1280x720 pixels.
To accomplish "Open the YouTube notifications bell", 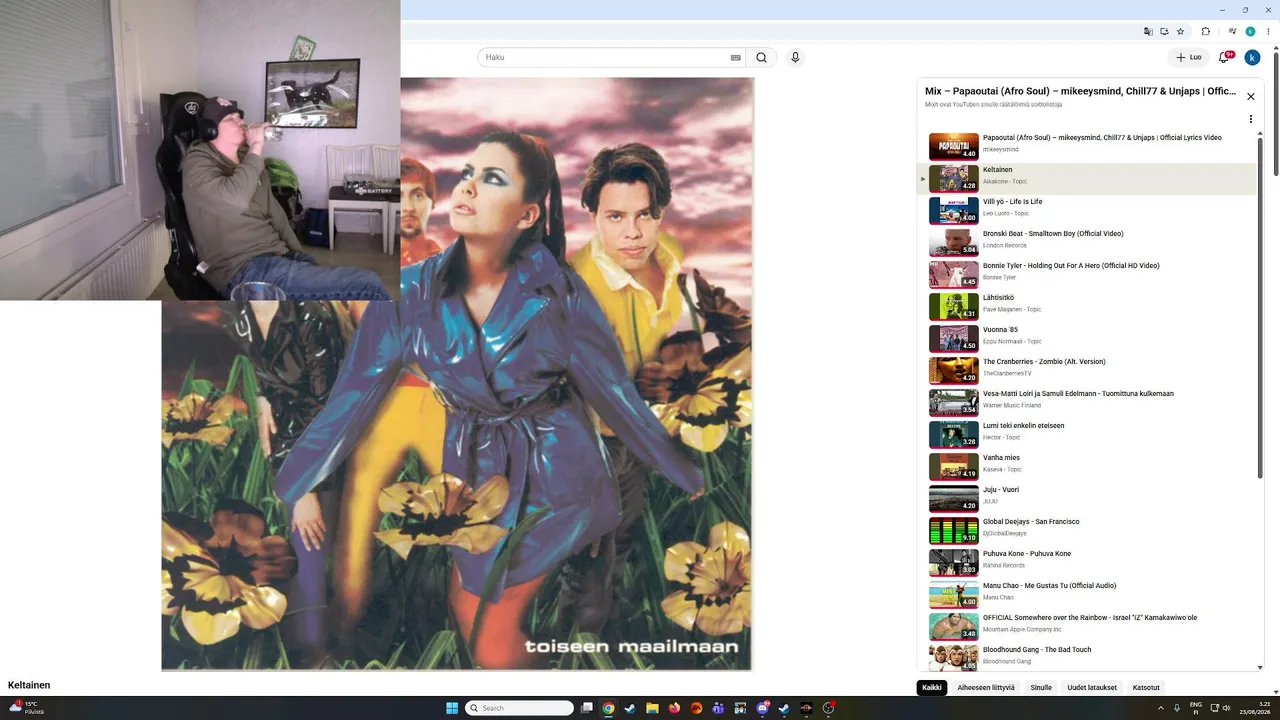I will 1224,57.
